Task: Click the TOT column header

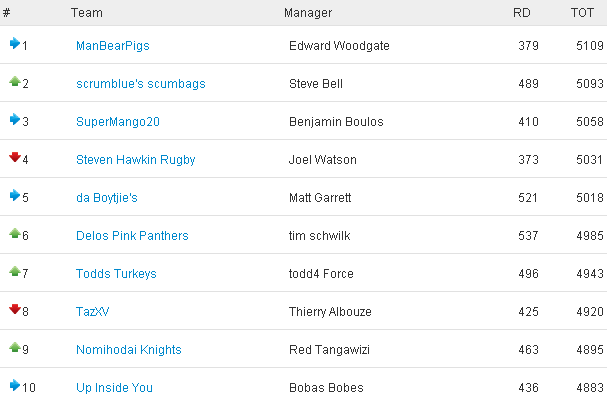Action: (x=582, y=13)
